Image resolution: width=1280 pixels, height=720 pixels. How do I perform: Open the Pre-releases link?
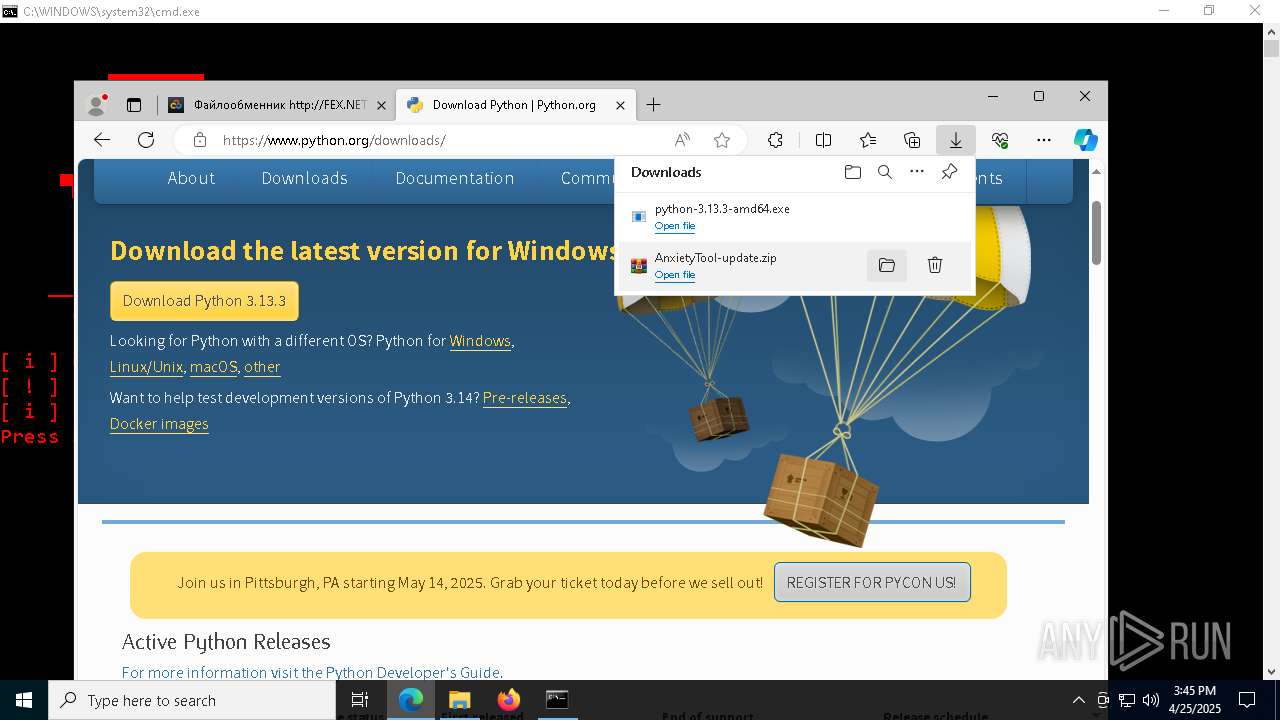point(524,398)
